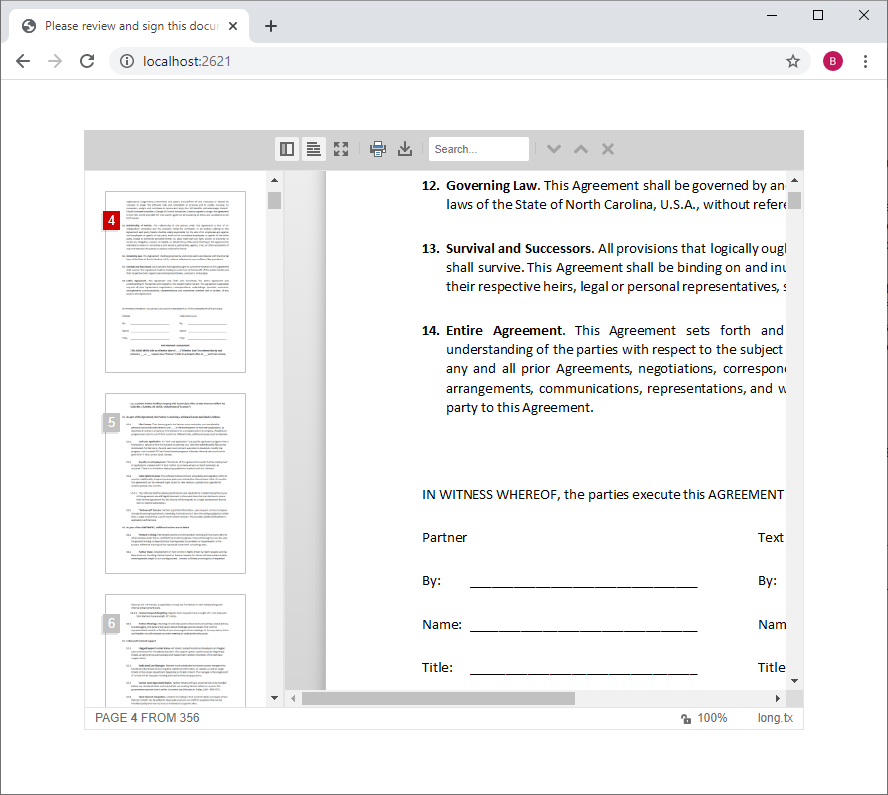Screen dimensions: 888x795
Task: Open the profile B avatar
Action: coord(832,61)
